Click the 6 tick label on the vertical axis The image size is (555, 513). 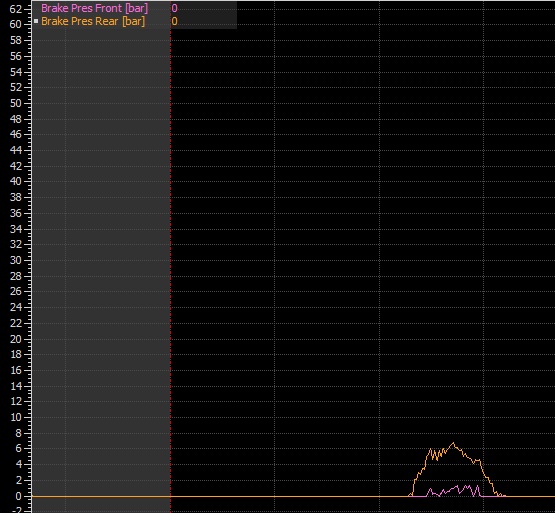click(18, 448)
